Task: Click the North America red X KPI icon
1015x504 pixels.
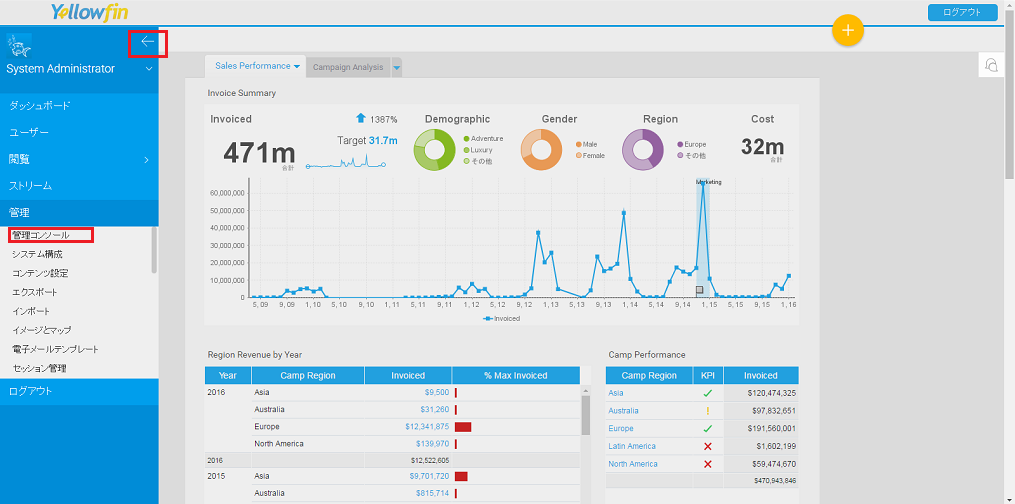Action: click(x=708, y=464)
